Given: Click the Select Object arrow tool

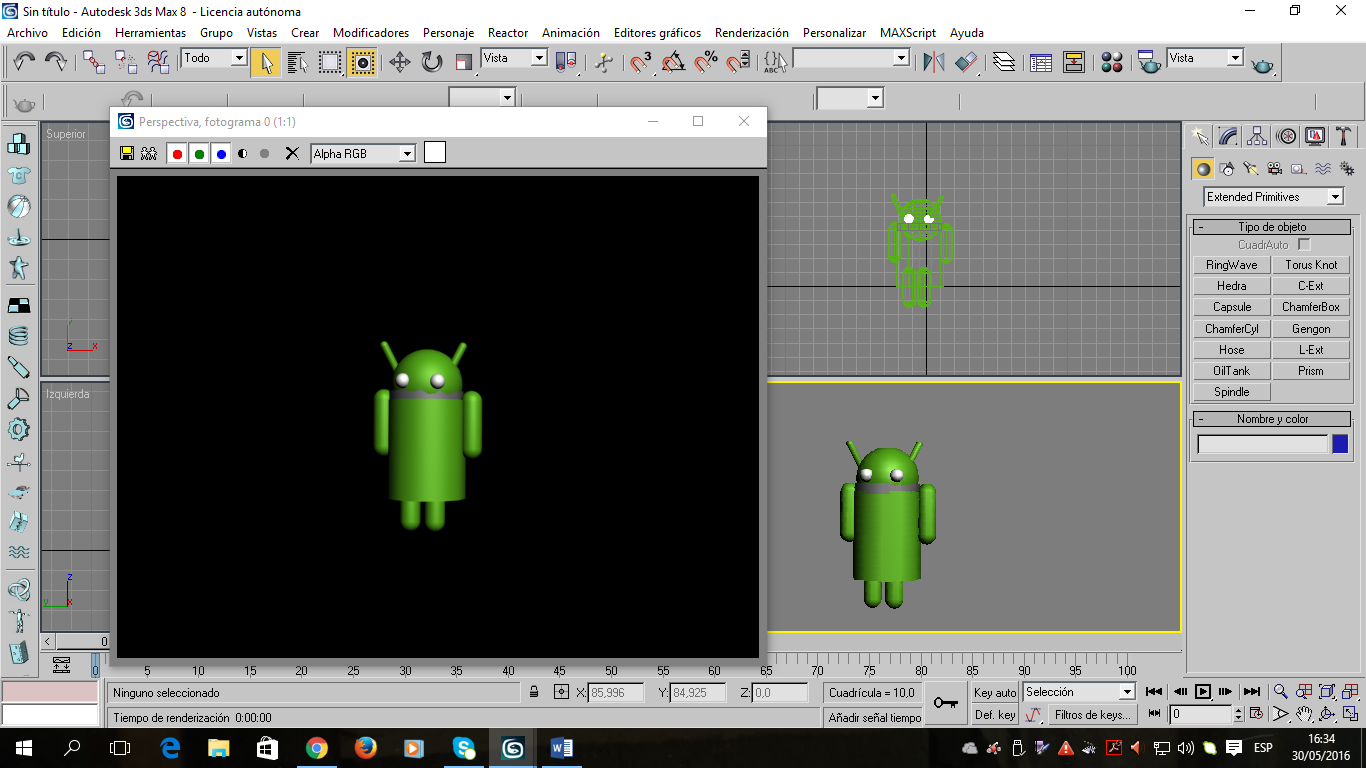Looking at the screenshot, I should [x=265, y=62].
